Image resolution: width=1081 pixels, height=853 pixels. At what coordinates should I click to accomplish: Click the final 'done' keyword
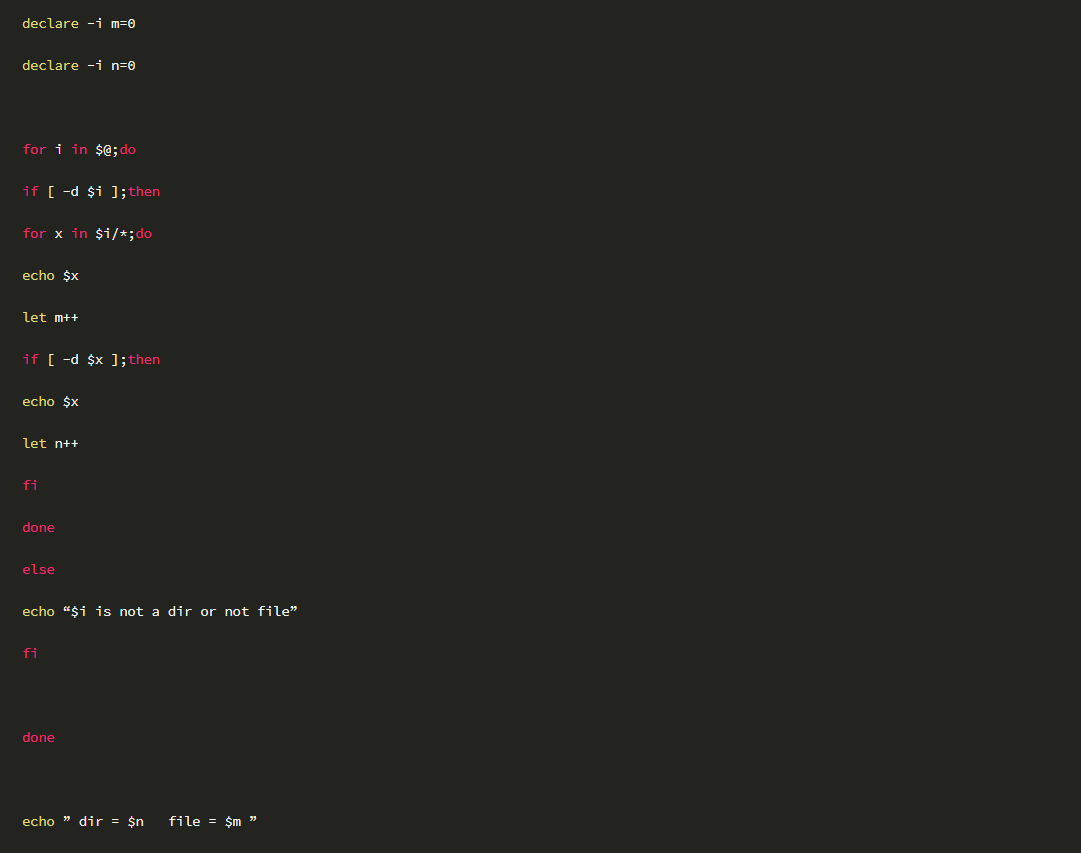tap(39, 738)
